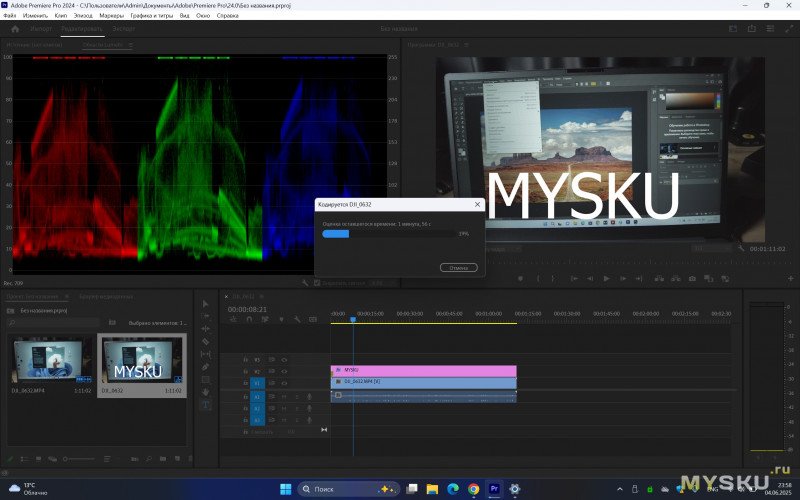Select the Rectangle shape tool
This screenshot has width=800, height=500.
point(206,380)
